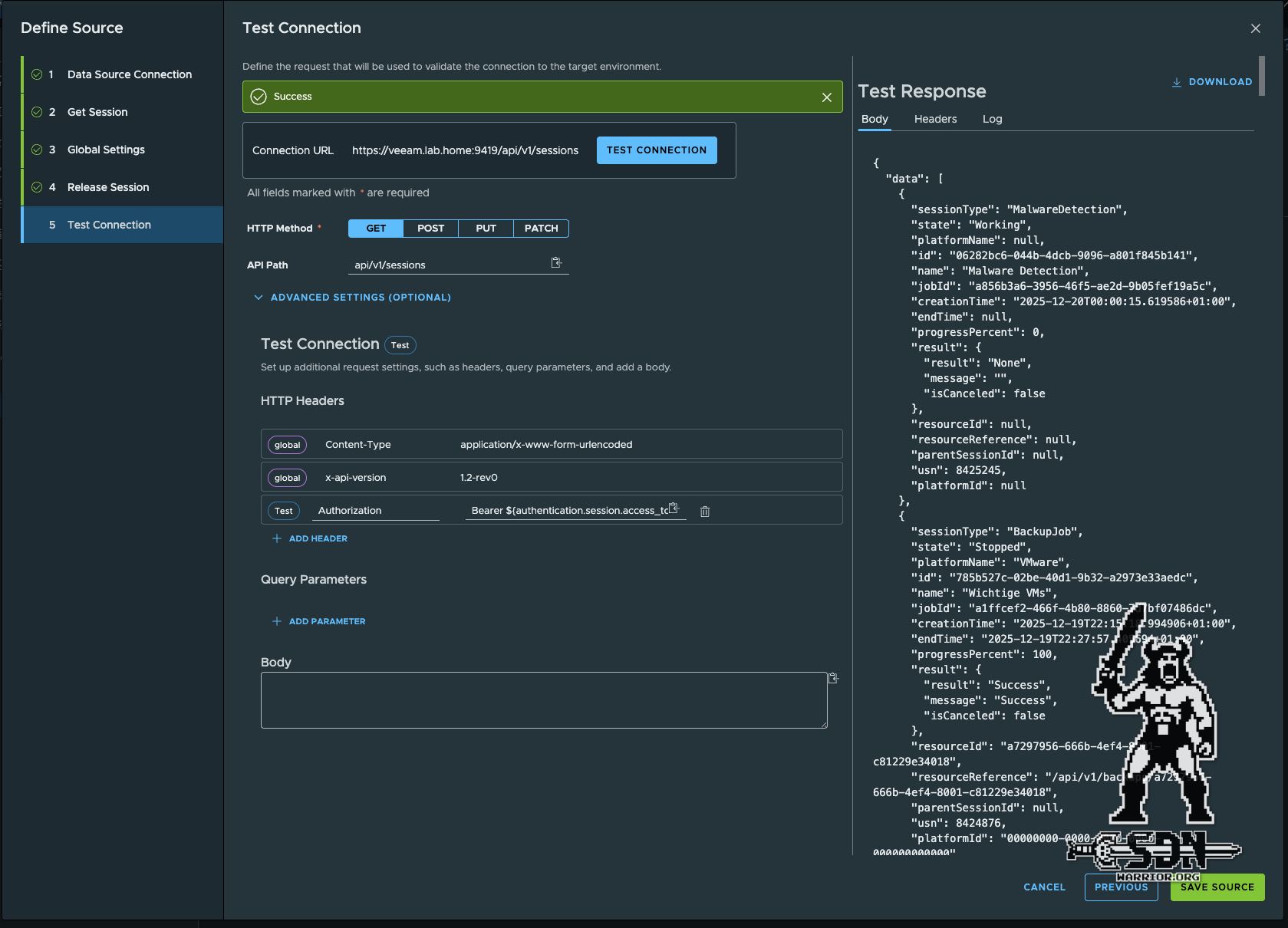Click the Body field variable insert icon
Image resolution: width=1288 pixels, height=928 pixels.
coord(833,678)
